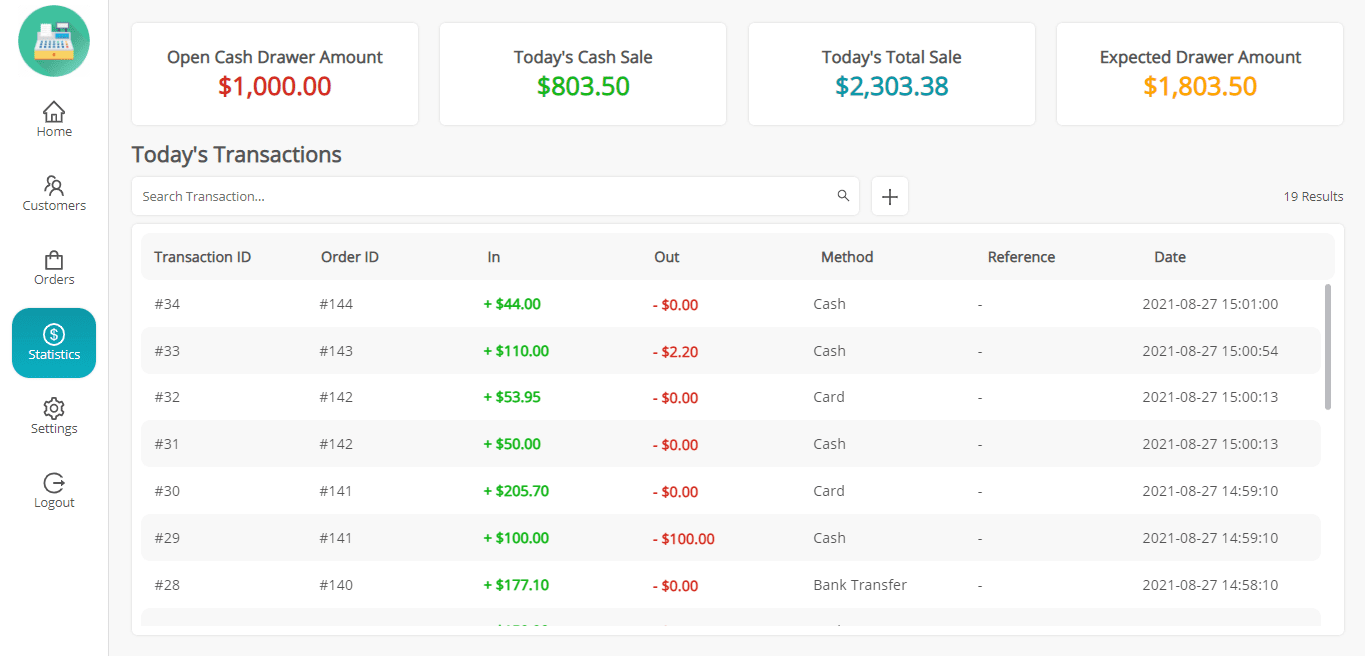
Task: Open the Today's Total Sale card
Action: point(891,74)
